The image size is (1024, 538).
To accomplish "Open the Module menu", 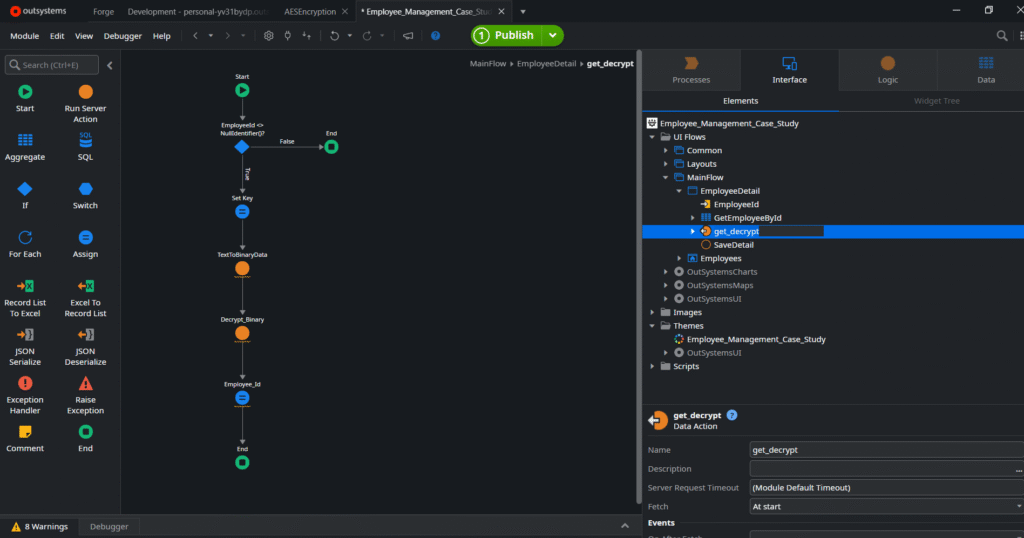I will (24, 36).
